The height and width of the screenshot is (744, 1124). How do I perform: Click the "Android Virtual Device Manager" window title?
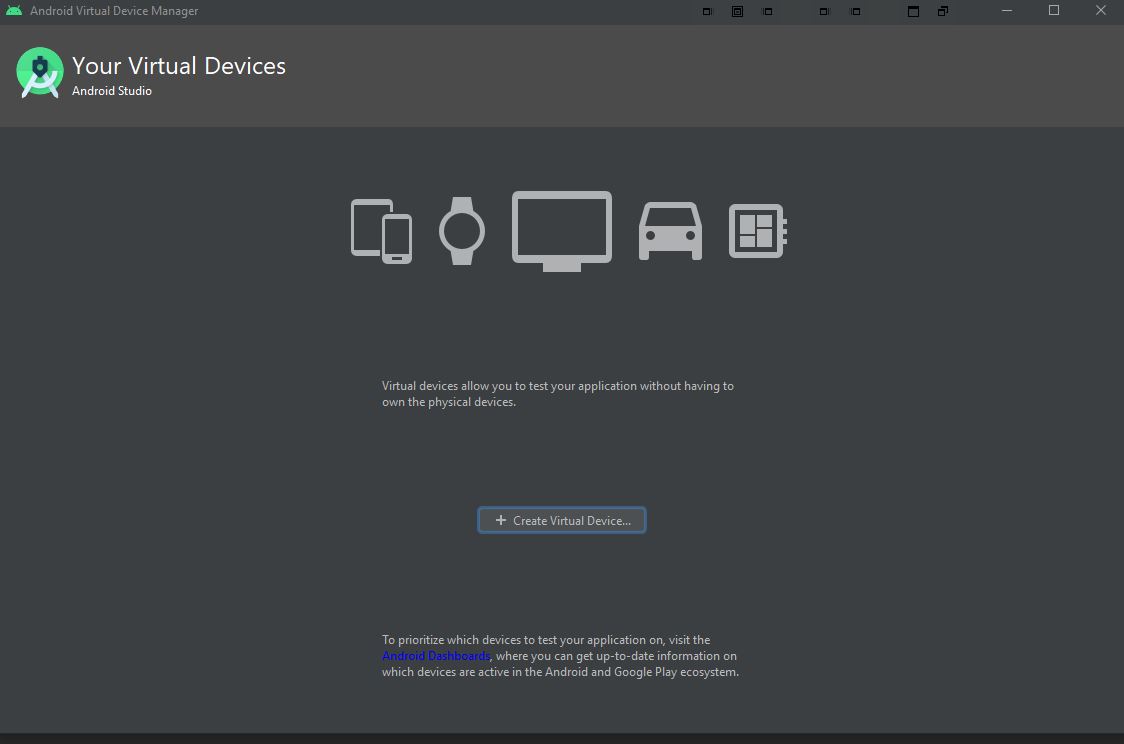[x=114, y=11]
